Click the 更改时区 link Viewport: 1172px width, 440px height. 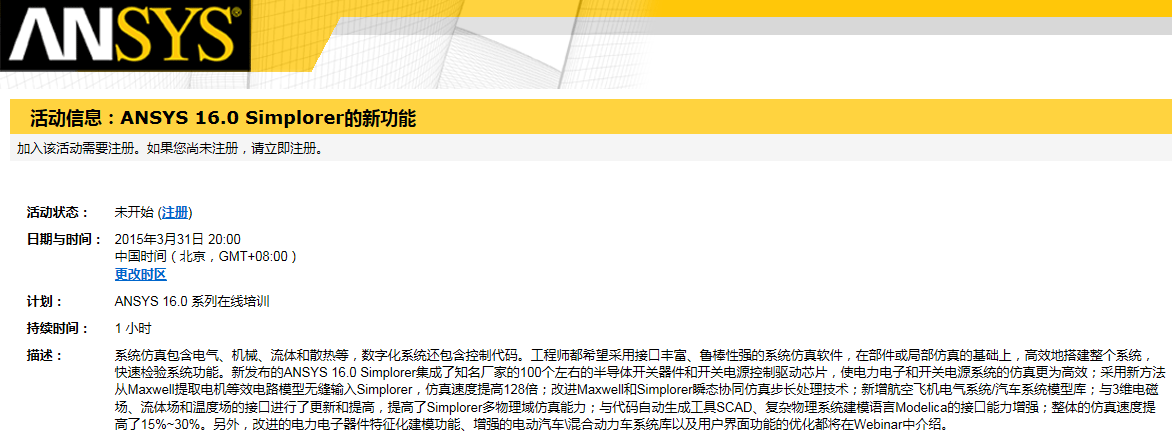pyautogui.click(x=141, y=274)
